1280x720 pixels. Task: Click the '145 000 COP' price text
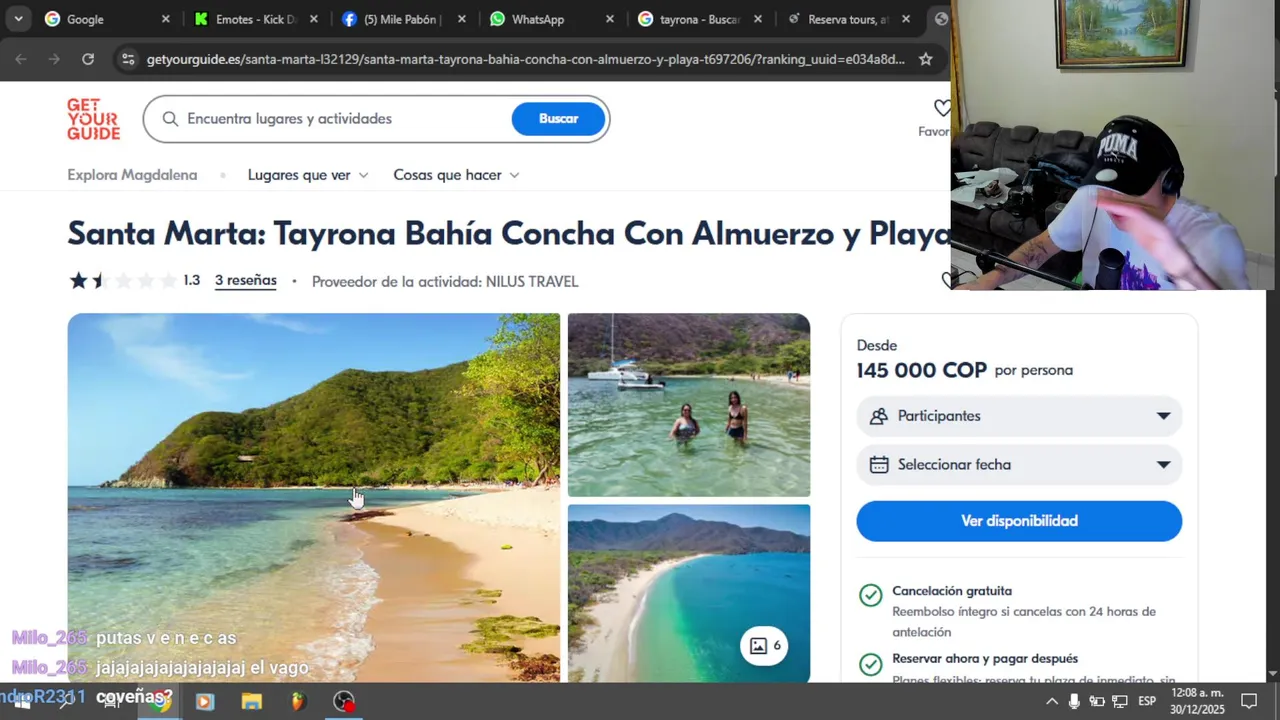point(922,370)
